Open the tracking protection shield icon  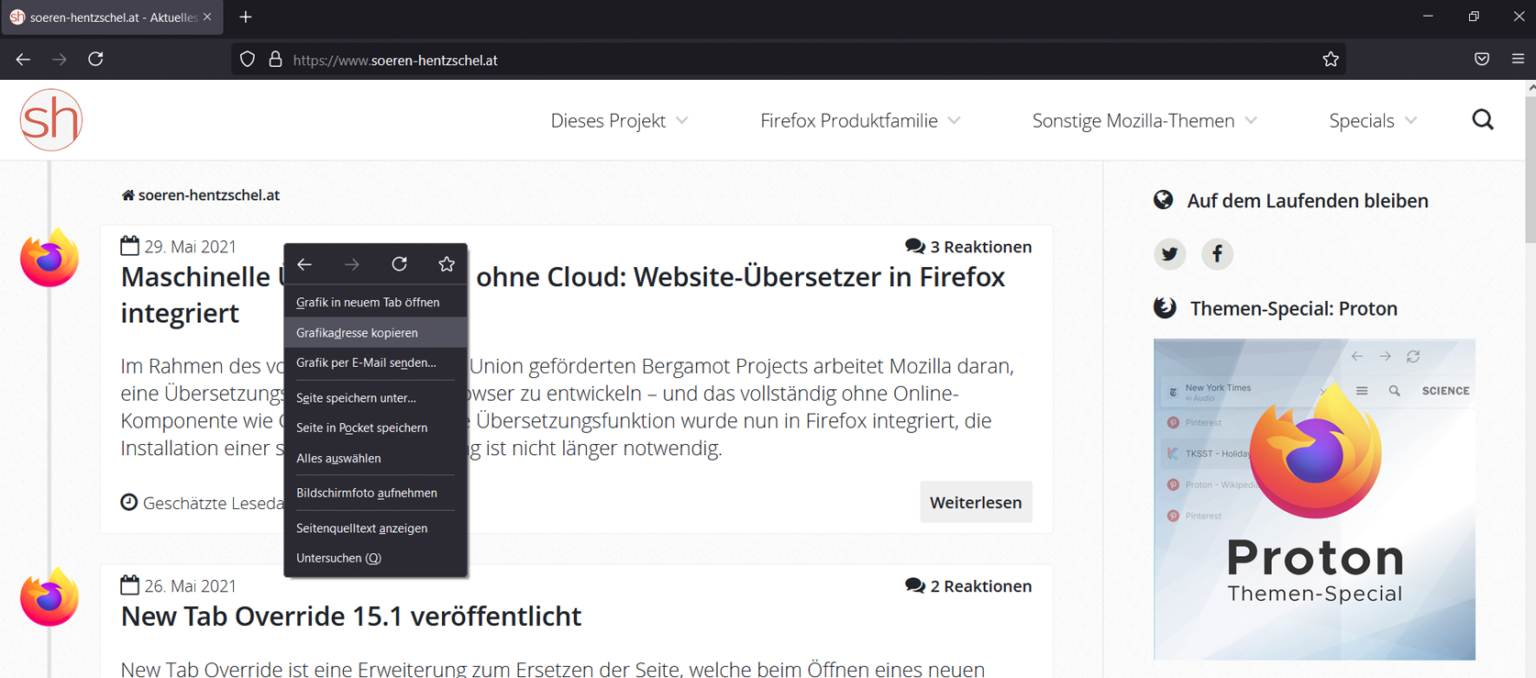tap(246, 58)
